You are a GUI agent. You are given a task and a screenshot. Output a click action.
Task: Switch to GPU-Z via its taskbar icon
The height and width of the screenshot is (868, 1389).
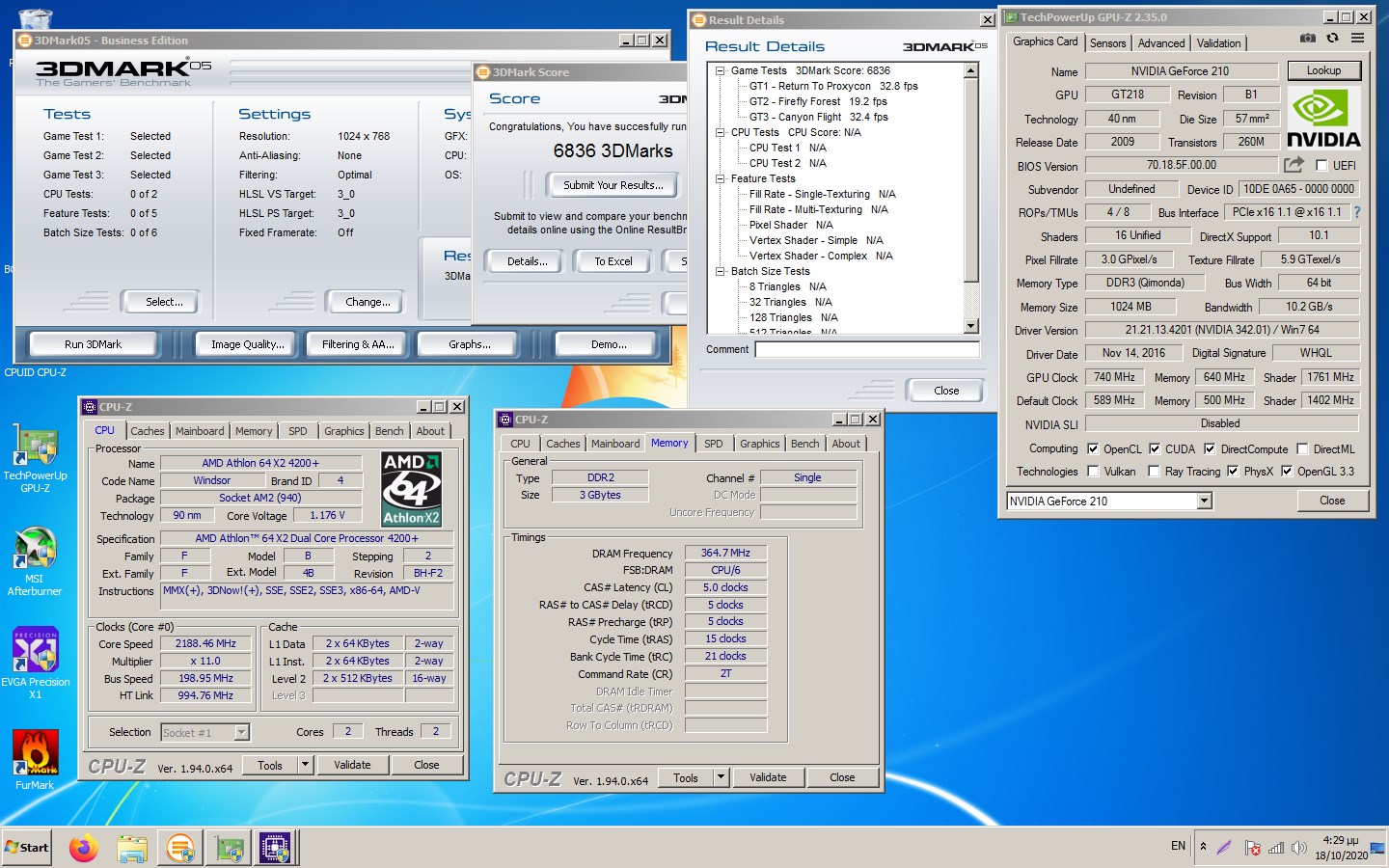(230, 848)
